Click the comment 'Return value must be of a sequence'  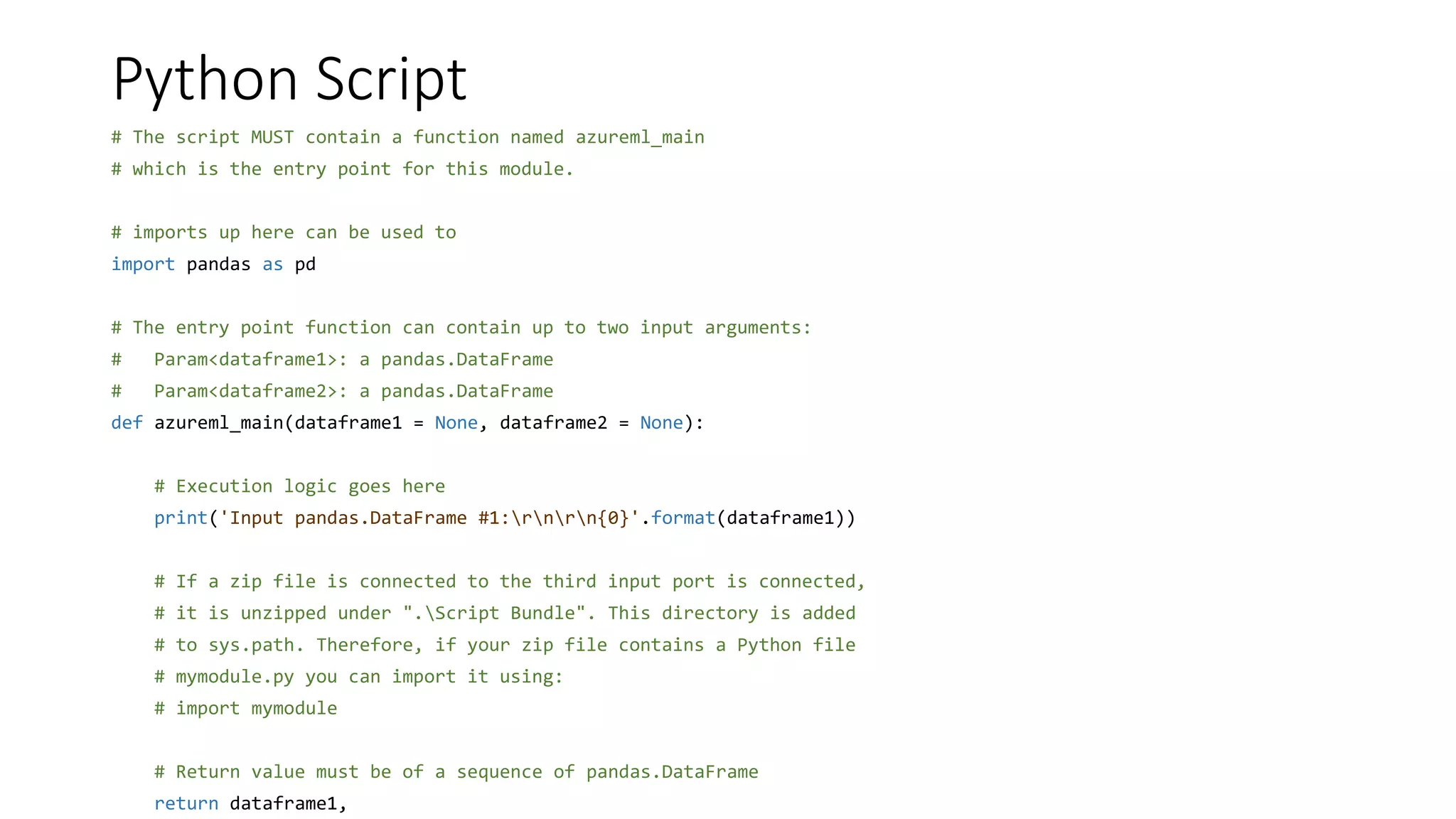tap(456, 772)
